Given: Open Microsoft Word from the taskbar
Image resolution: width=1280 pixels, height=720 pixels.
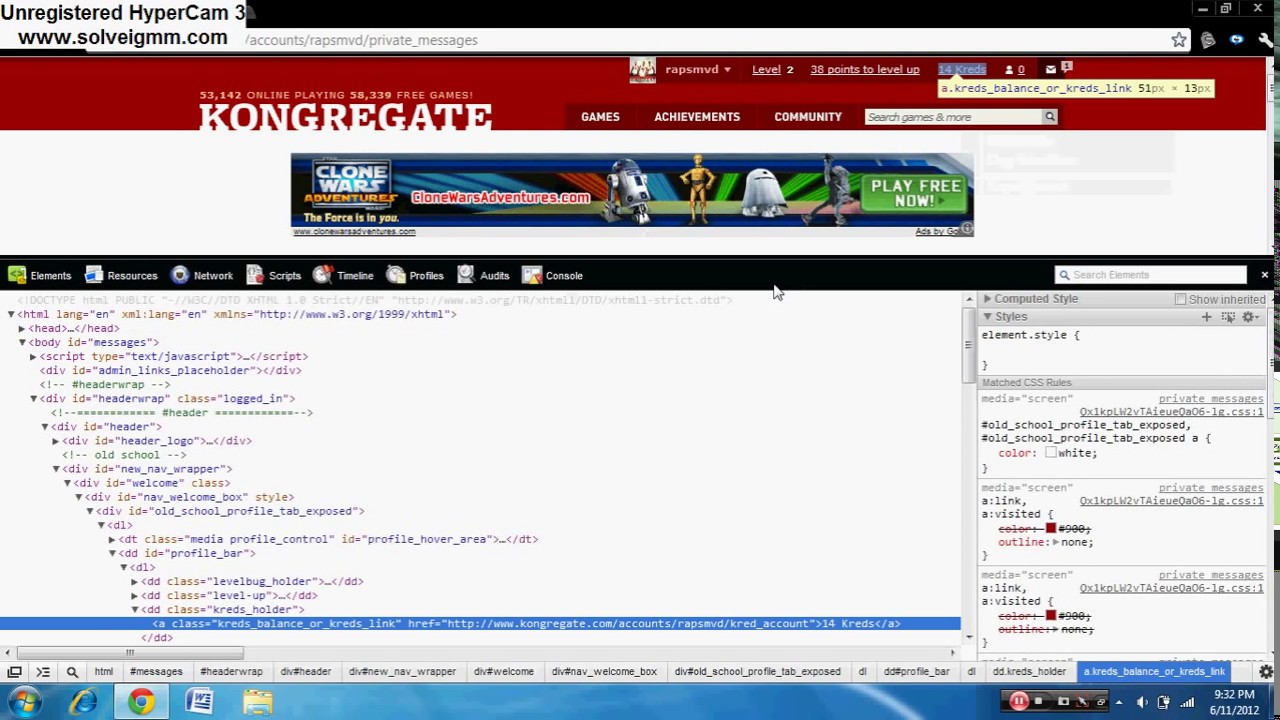Looking at the screenshot, I should click(199, 701).
